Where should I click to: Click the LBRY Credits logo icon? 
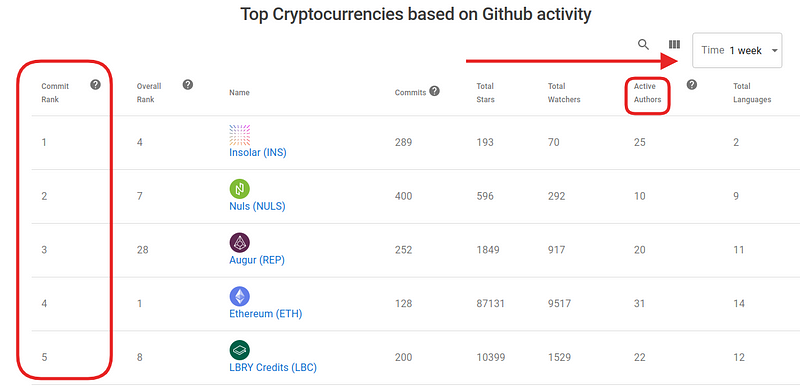239,350
